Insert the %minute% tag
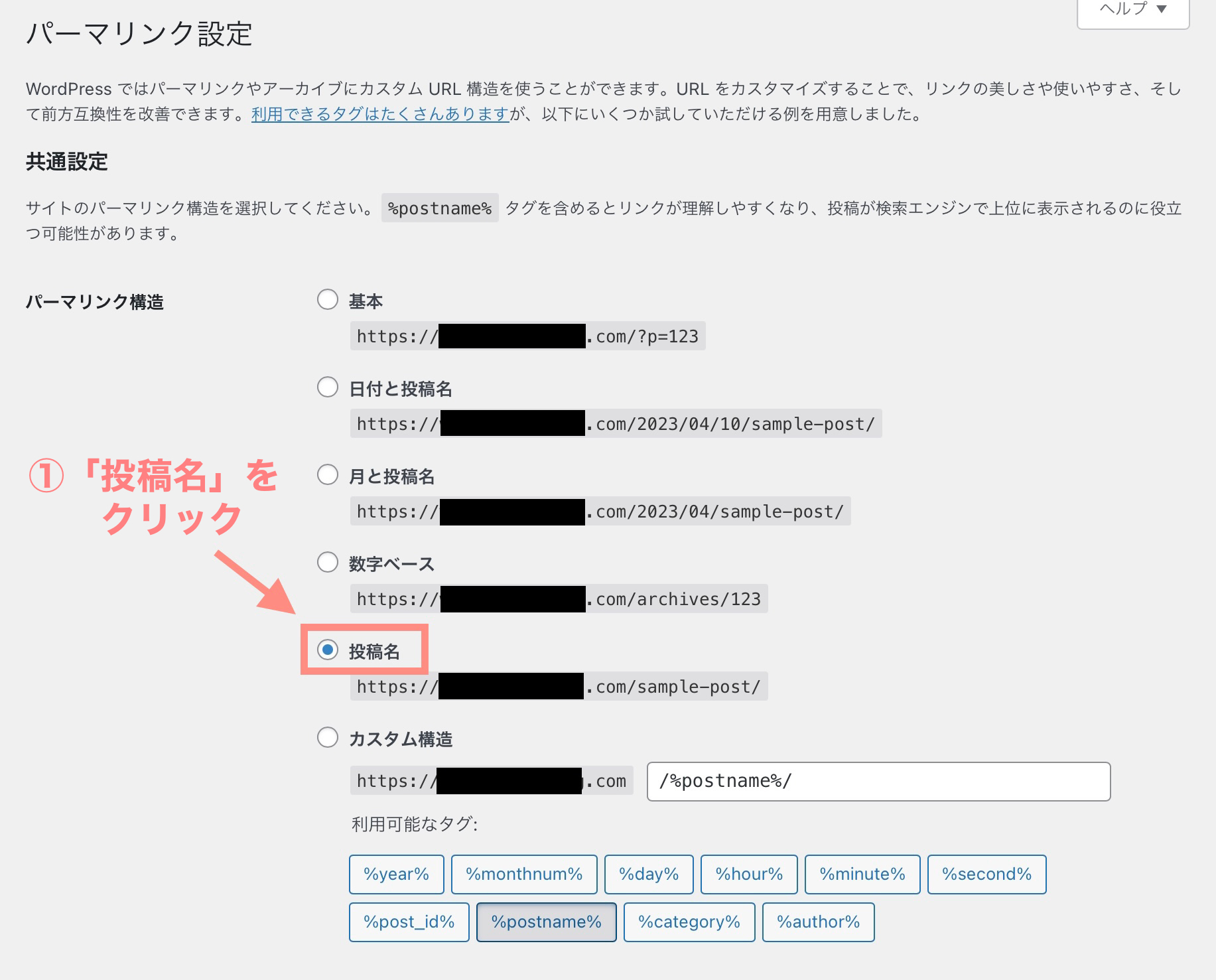This screenshot has width=1216, height=980. pos(862,875)
